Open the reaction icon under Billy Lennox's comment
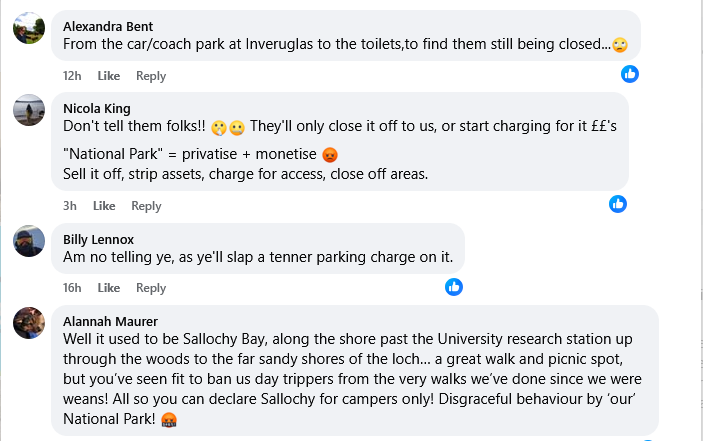This screenshot has height=441, width=703. 454,287
